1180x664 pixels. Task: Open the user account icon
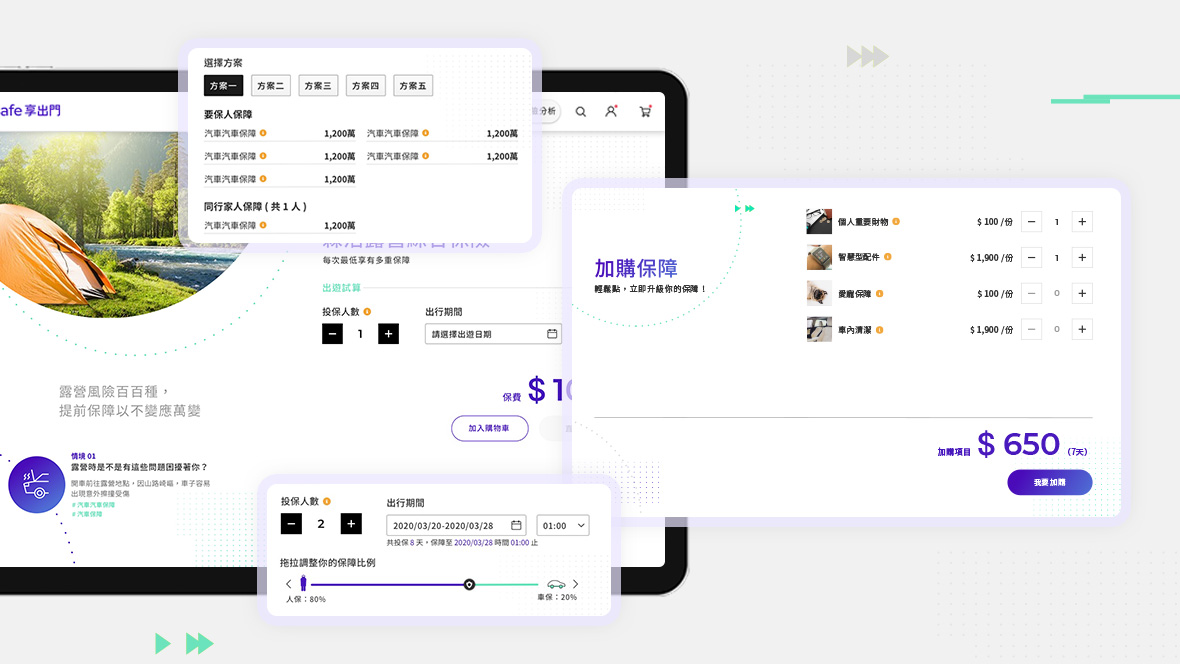tap(611, 112)
